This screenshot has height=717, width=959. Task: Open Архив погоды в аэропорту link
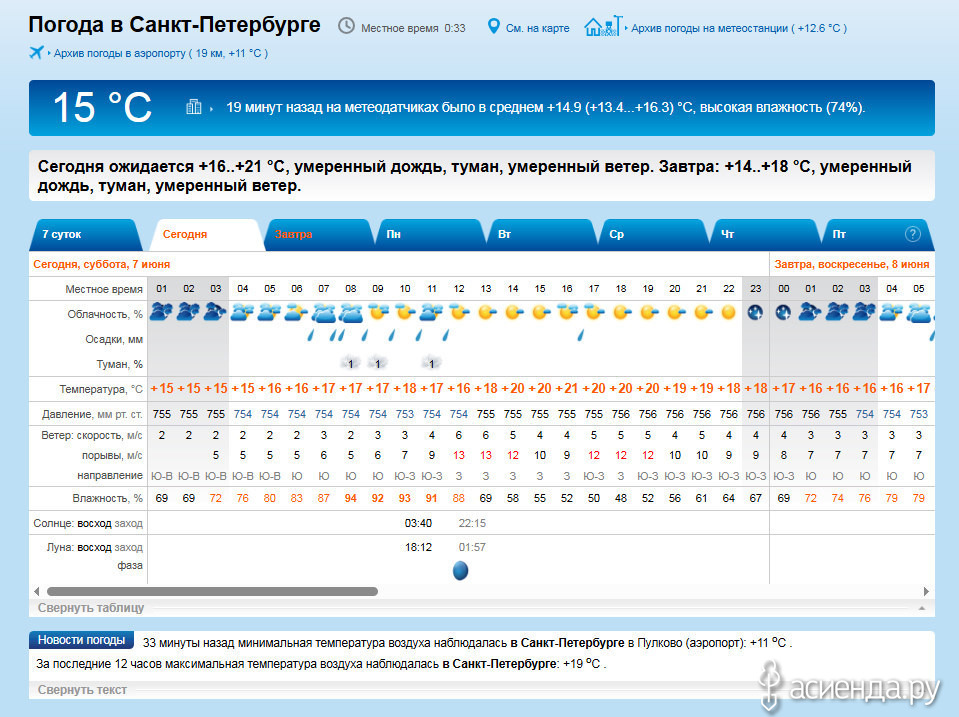(161, 53)
